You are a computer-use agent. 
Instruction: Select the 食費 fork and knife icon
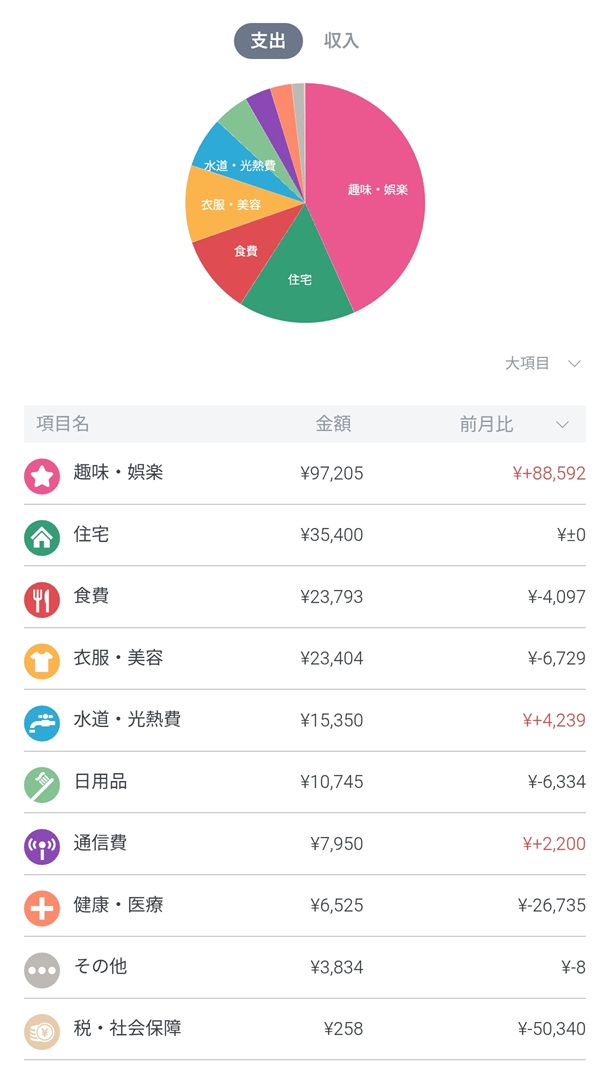click(44, 597)
